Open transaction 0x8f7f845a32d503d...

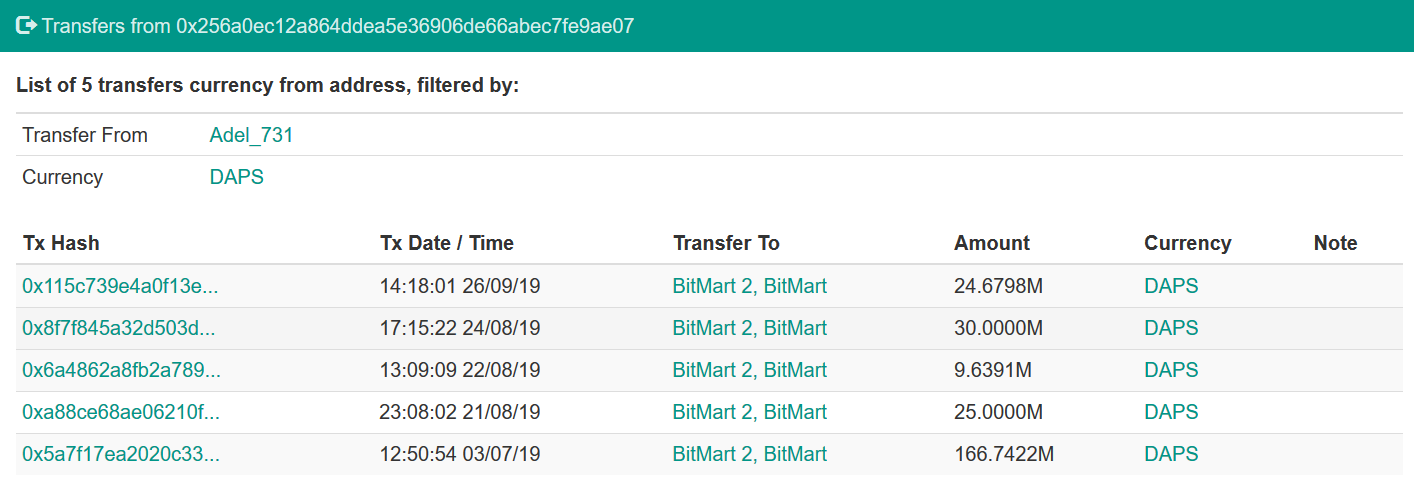tap(119, 328)
